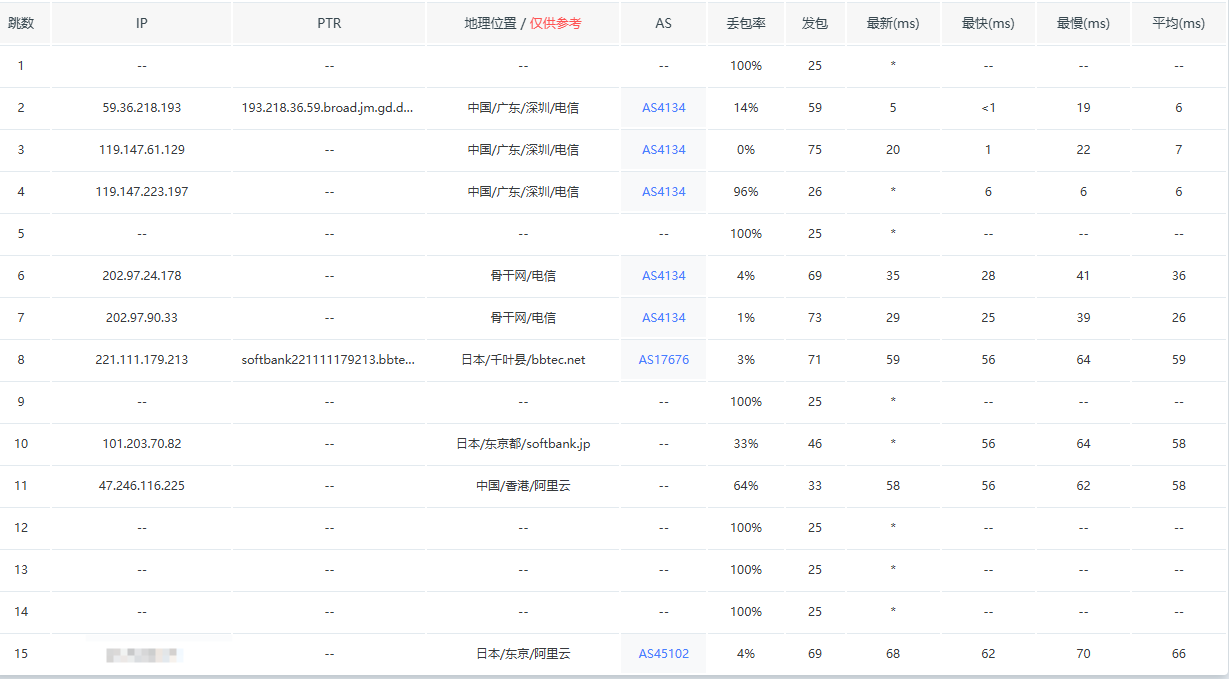
Task: Click average value 36 in hop 6
Action: [1178, 276]
